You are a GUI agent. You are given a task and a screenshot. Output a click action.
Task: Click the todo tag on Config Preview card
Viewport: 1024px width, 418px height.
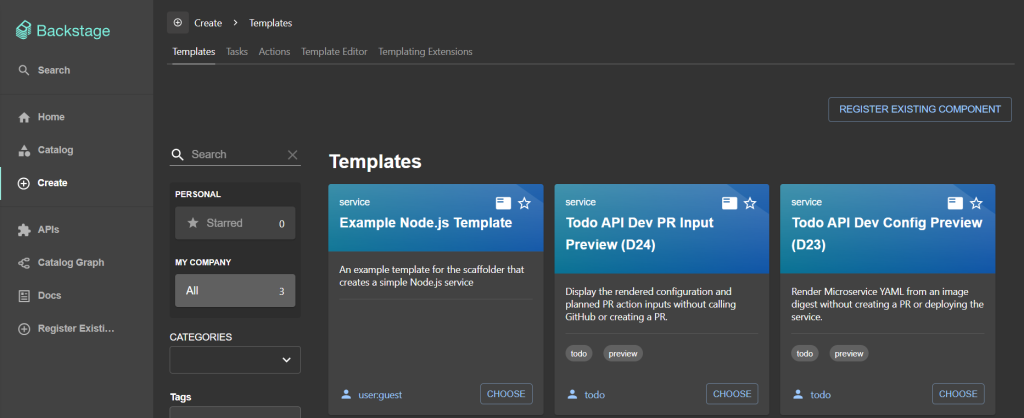click(805, 353)
